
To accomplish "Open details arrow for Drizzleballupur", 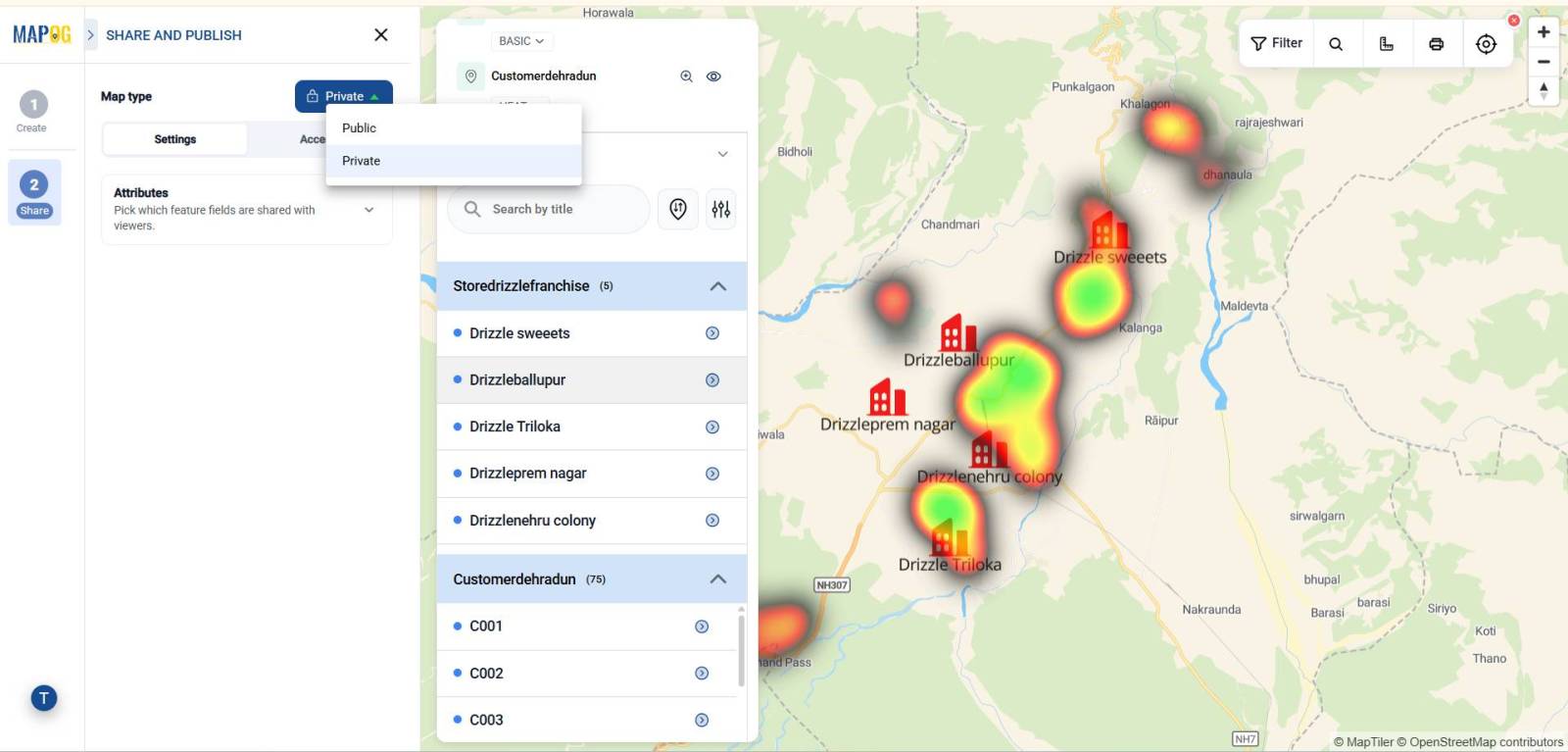I will pos(712,380).
